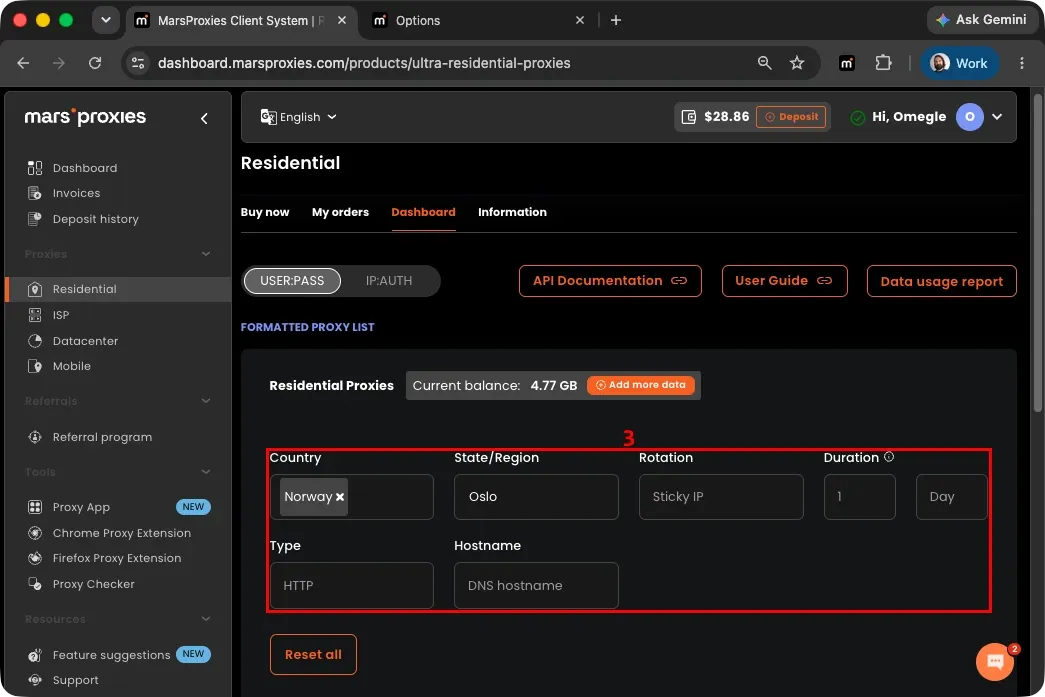The width and height of the screenshot is (1045, 697).
Task: Select the MarsProxies Client System browser tab
Action: tap(241, 21)
